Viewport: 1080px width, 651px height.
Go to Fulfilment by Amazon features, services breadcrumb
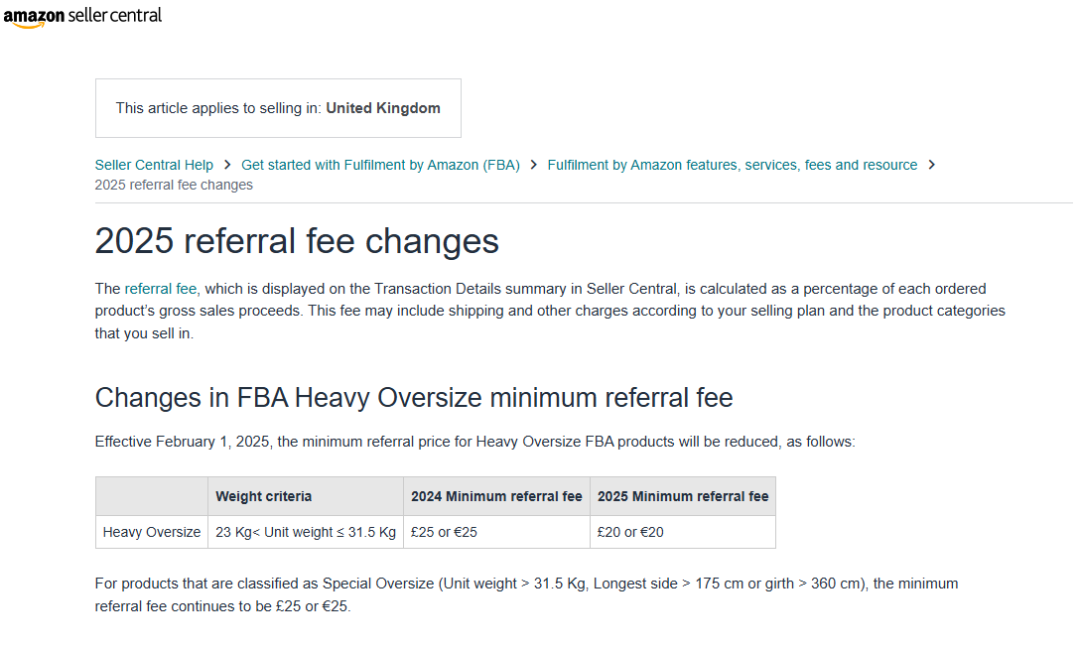coord(732,165)
